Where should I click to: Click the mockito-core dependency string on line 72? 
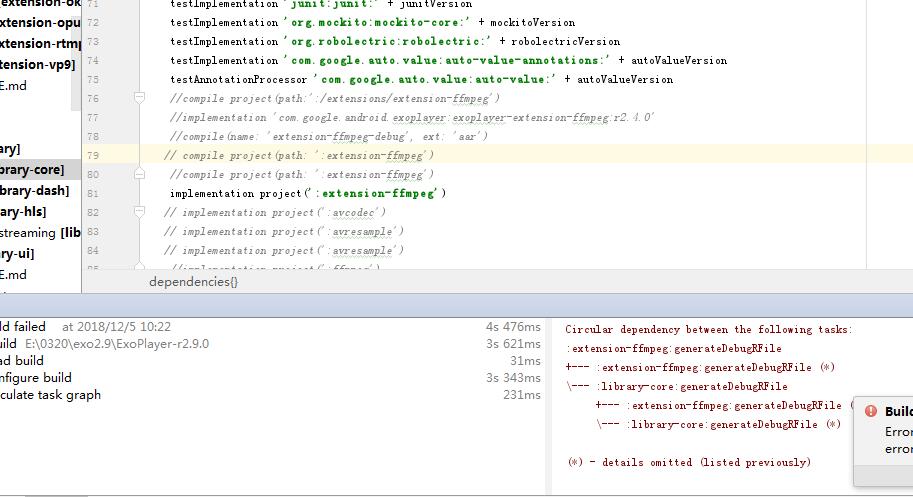(377, 23)
